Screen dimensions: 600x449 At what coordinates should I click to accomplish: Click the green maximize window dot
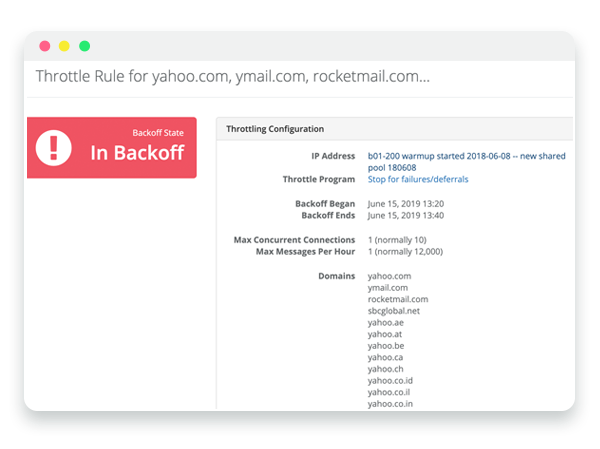pyautogui.click(x=85, y=46)
